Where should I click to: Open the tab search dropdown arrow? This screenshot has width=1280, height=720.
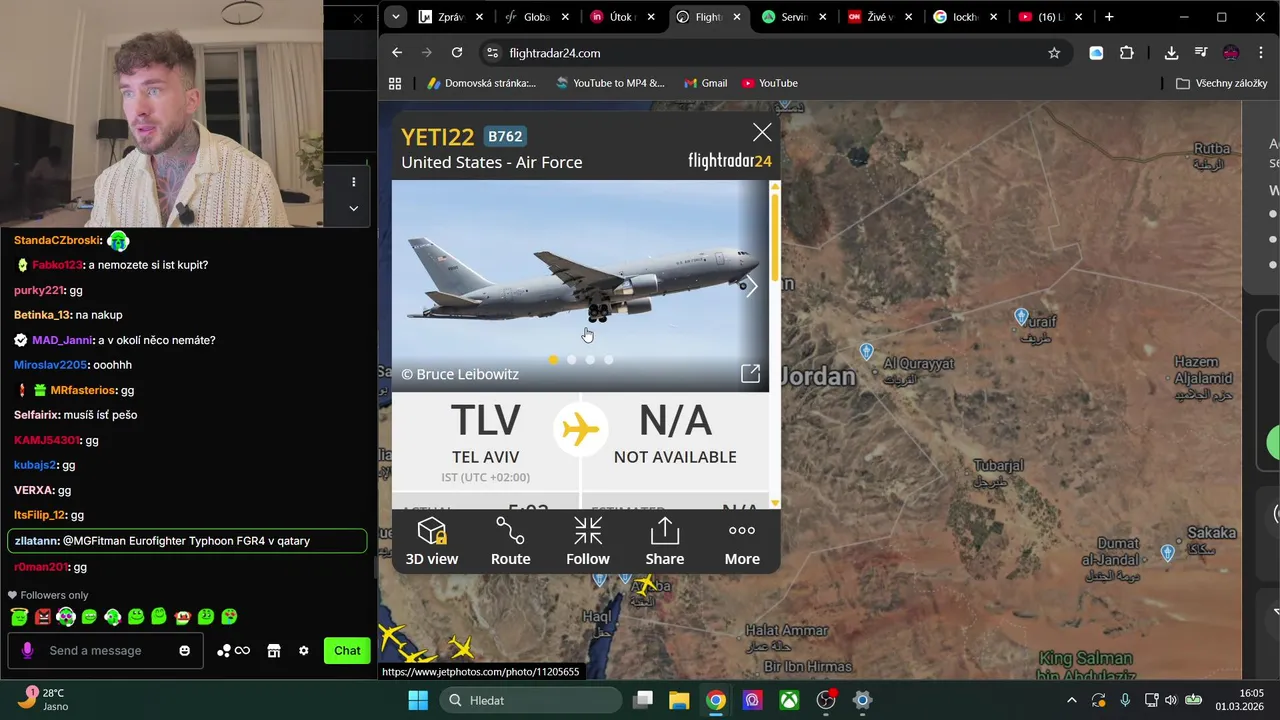pyautogui.click(x=396, y=17)
